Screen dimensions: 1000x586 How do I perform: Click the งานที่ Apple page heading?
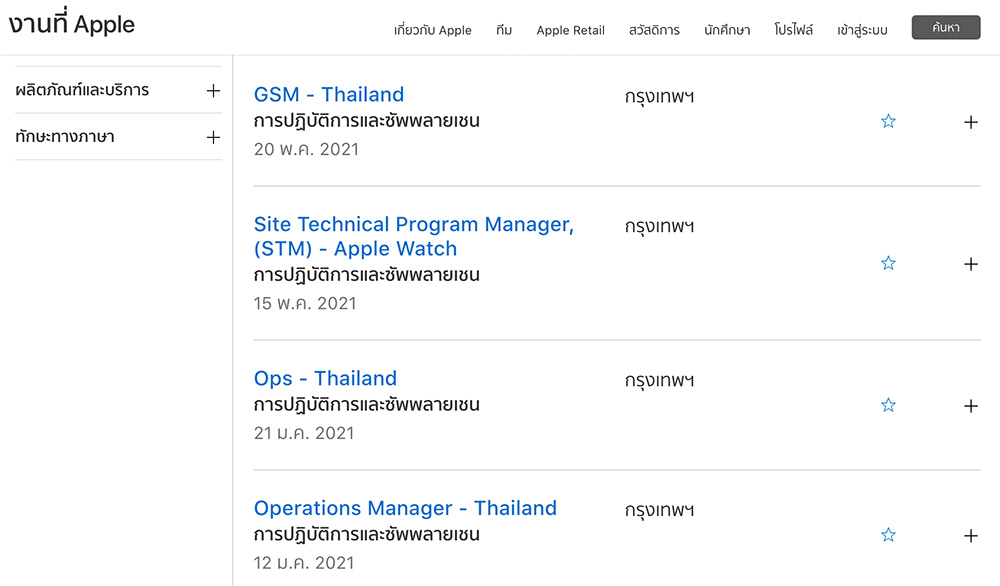coord(71,25)
